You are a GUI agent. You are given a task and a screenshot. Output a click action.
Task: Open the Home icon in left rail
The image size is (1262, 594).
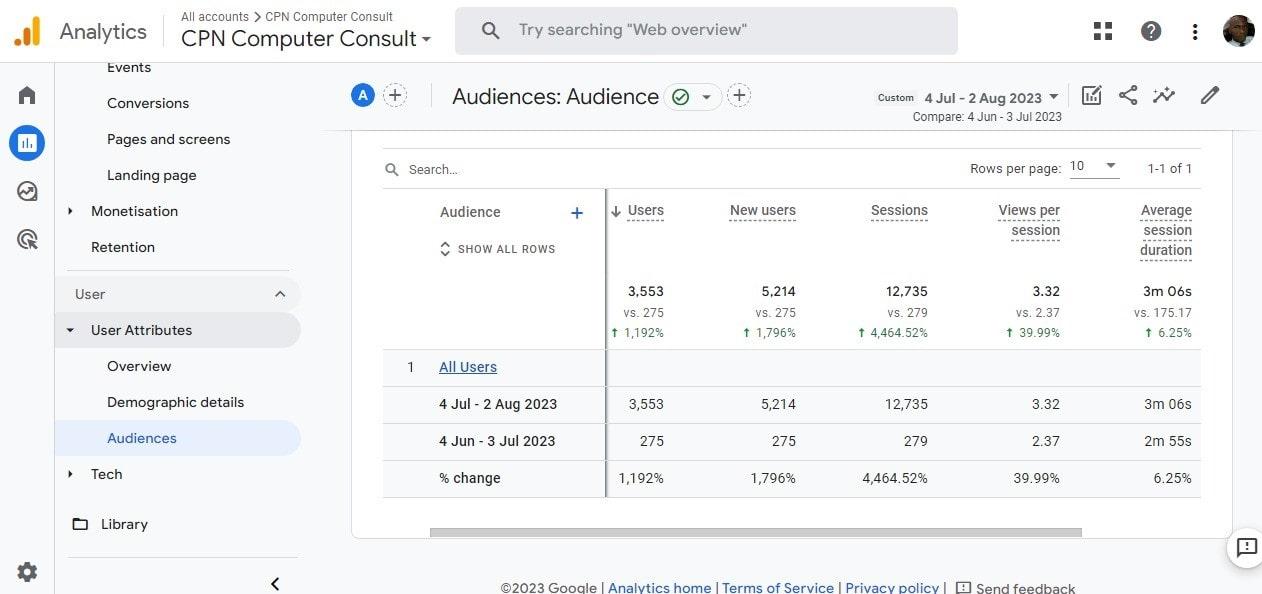(27, 95)
